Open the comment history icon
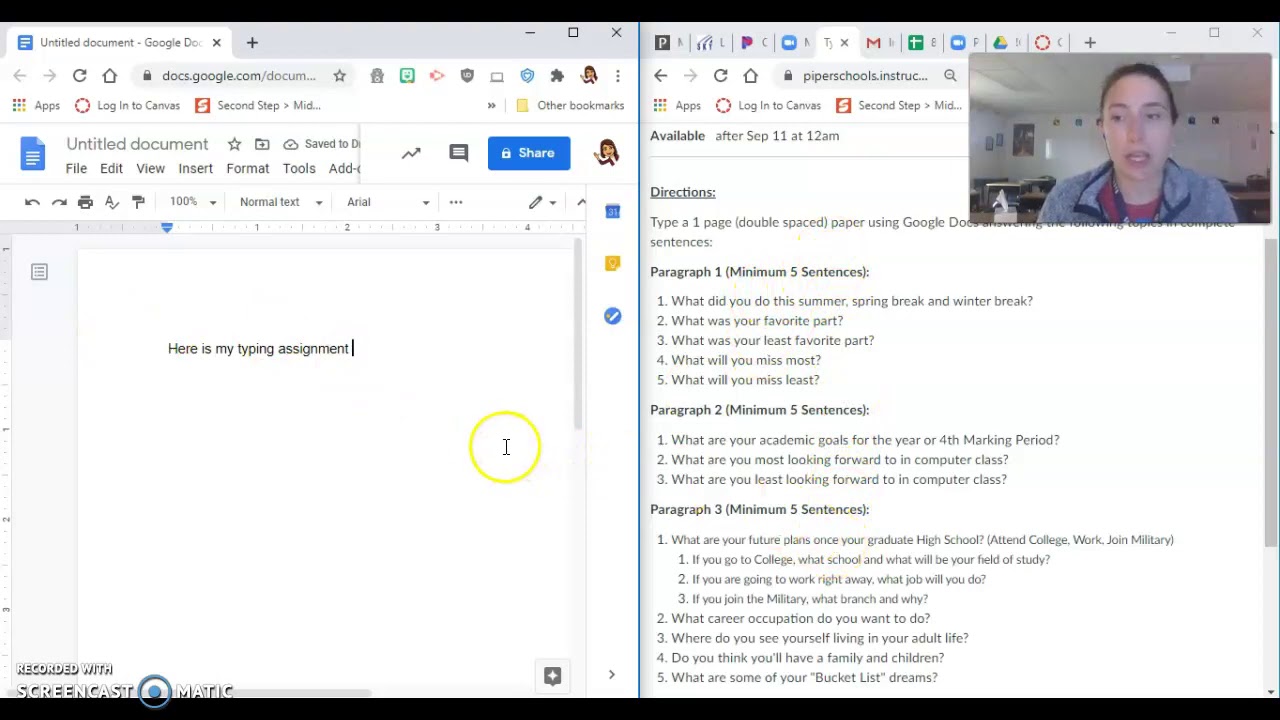 pyautogui.click(x=458, y=153)
